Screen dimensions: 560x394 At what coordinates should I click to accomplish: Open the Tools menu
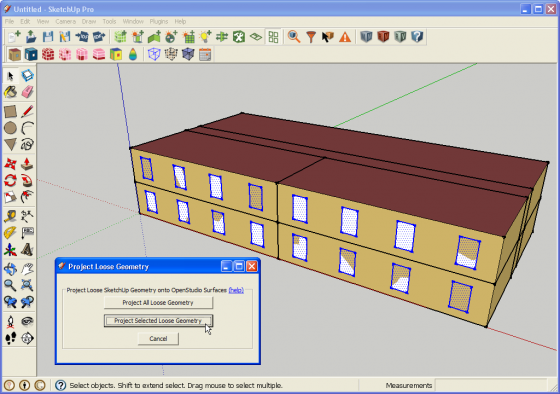pos(109,21)
